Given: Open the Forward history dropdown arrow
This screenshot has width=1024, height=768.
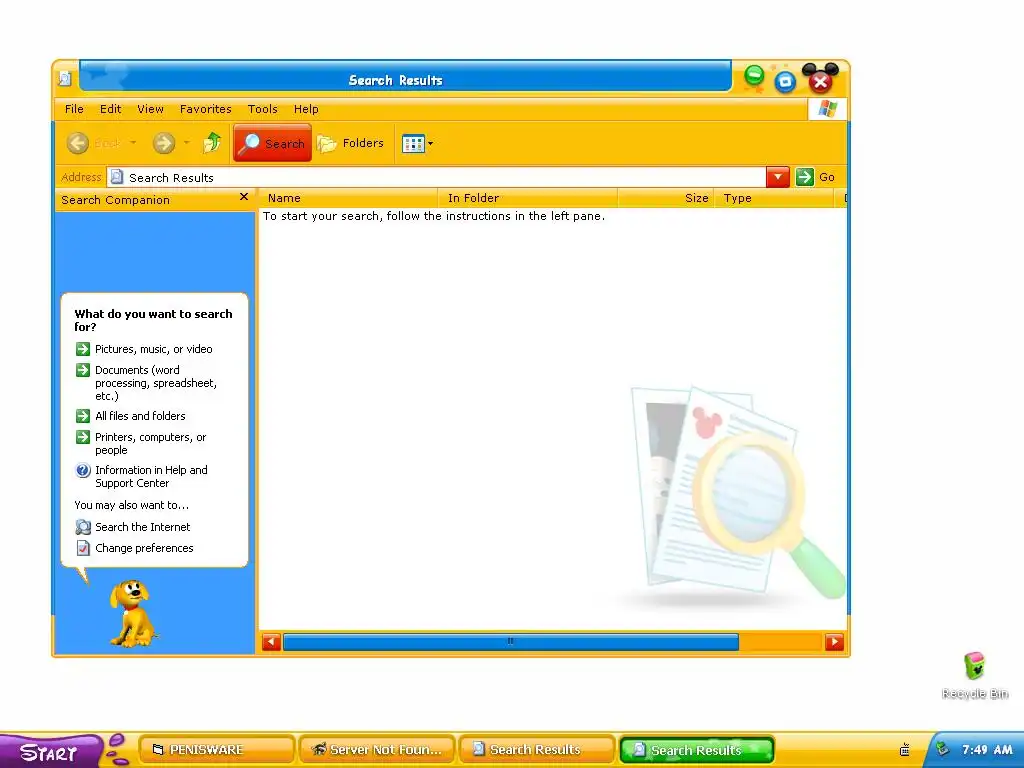Looking at the screenshot, I should (x=187, y=143).
